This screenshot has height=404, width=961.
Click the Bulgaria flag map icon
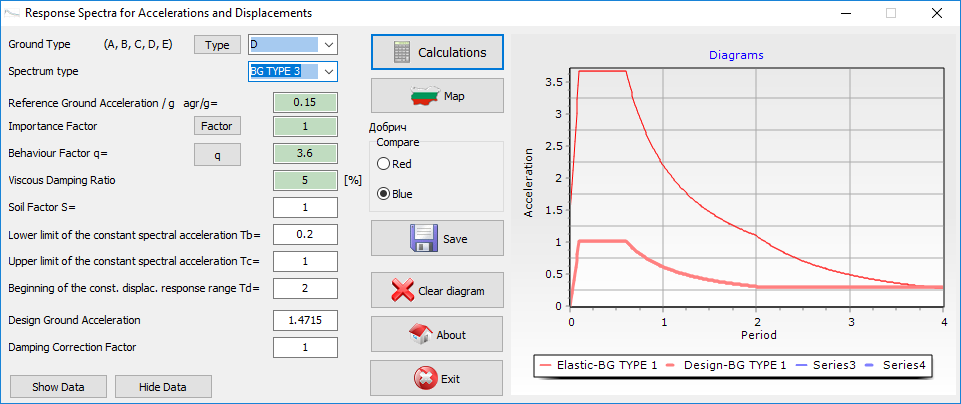tap(425, 96)
